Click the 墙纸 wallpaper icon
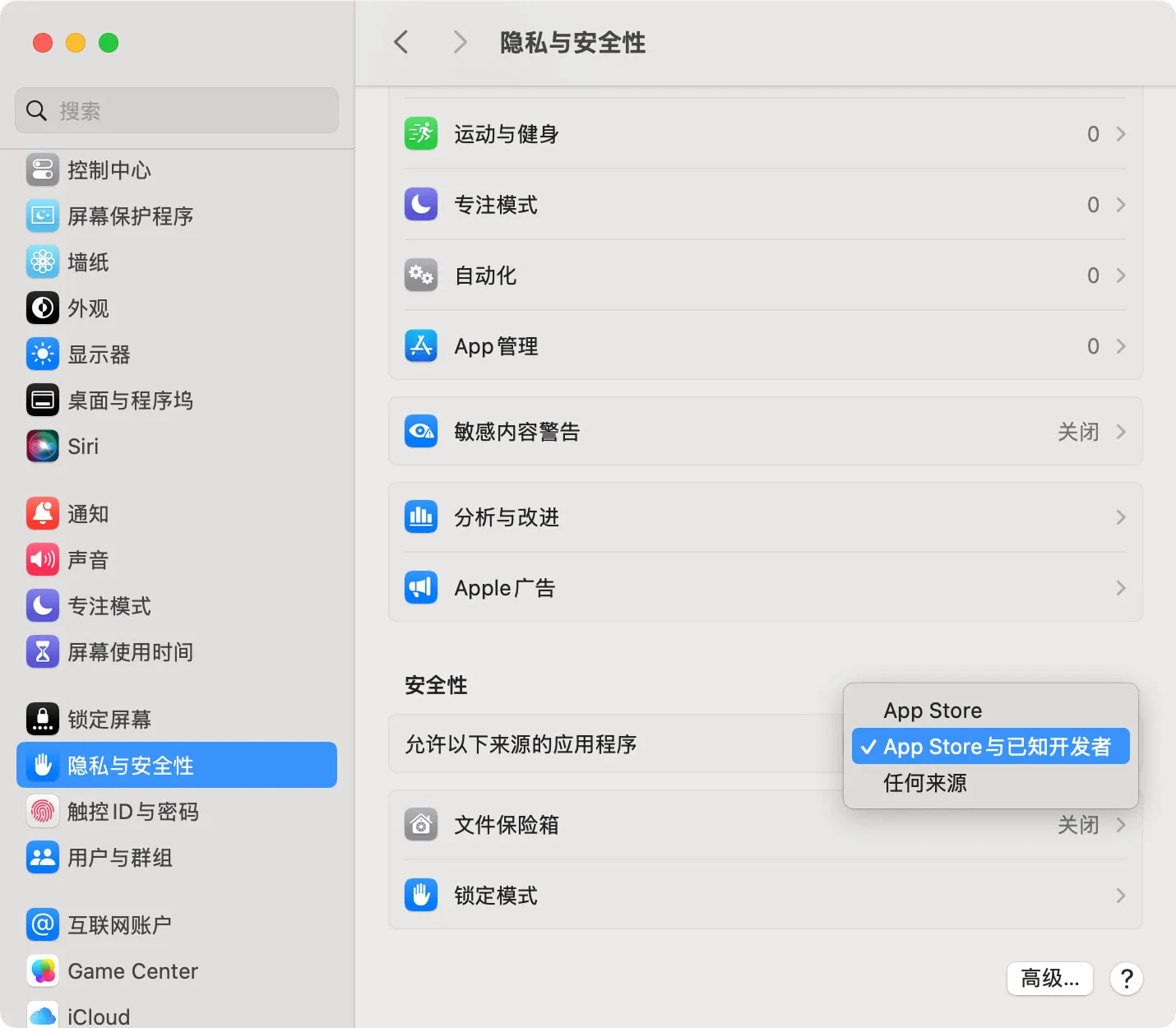The width and height of the screenshot is (1176, 1028). pos(42,262)
